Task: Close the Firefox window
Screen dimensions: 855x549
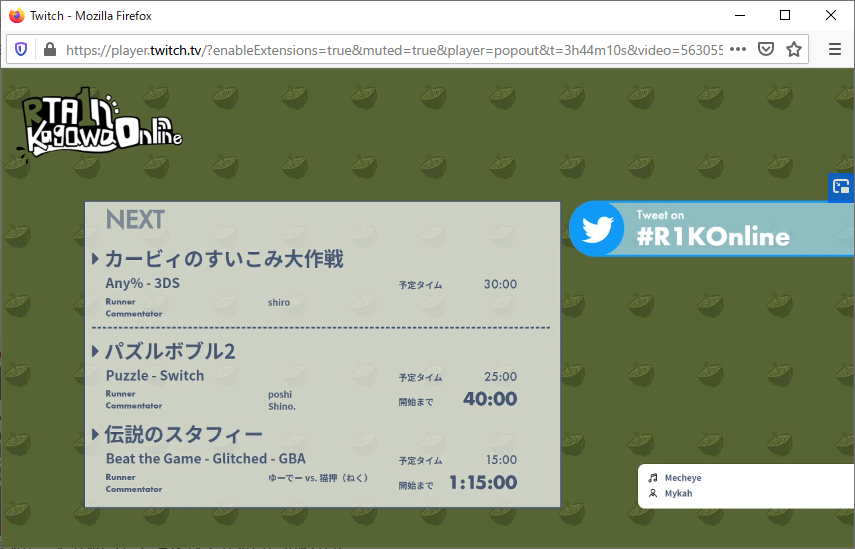Action: [x=830, y=15]
